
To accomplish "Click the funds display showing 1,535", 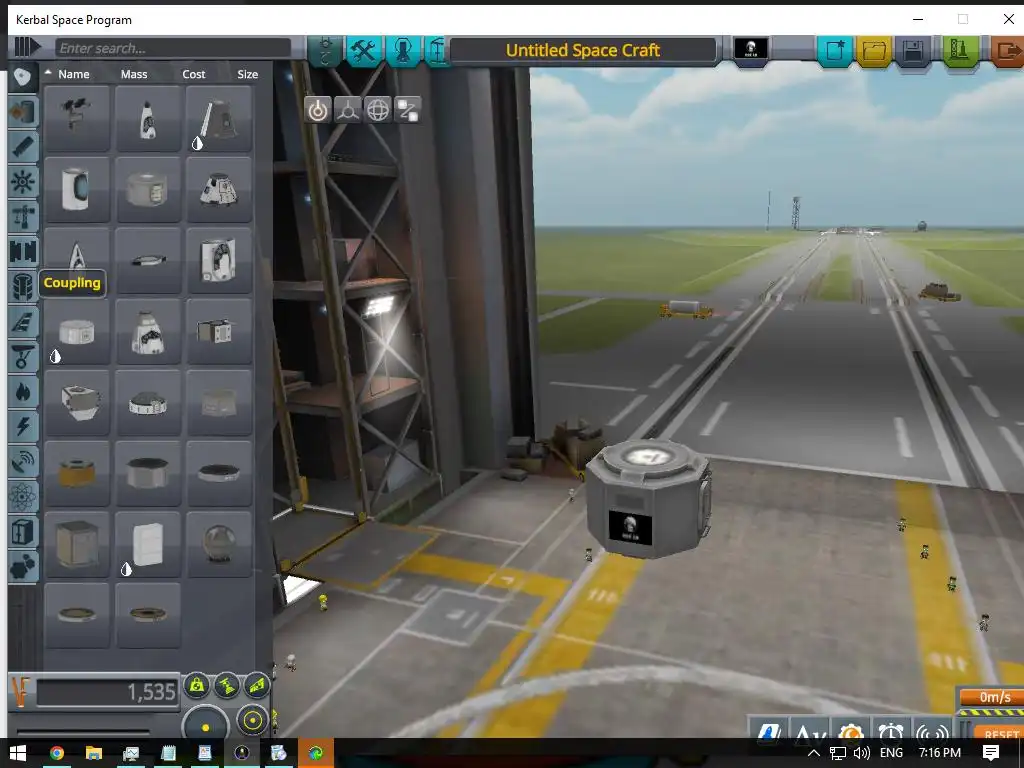I will coord(108,692).
